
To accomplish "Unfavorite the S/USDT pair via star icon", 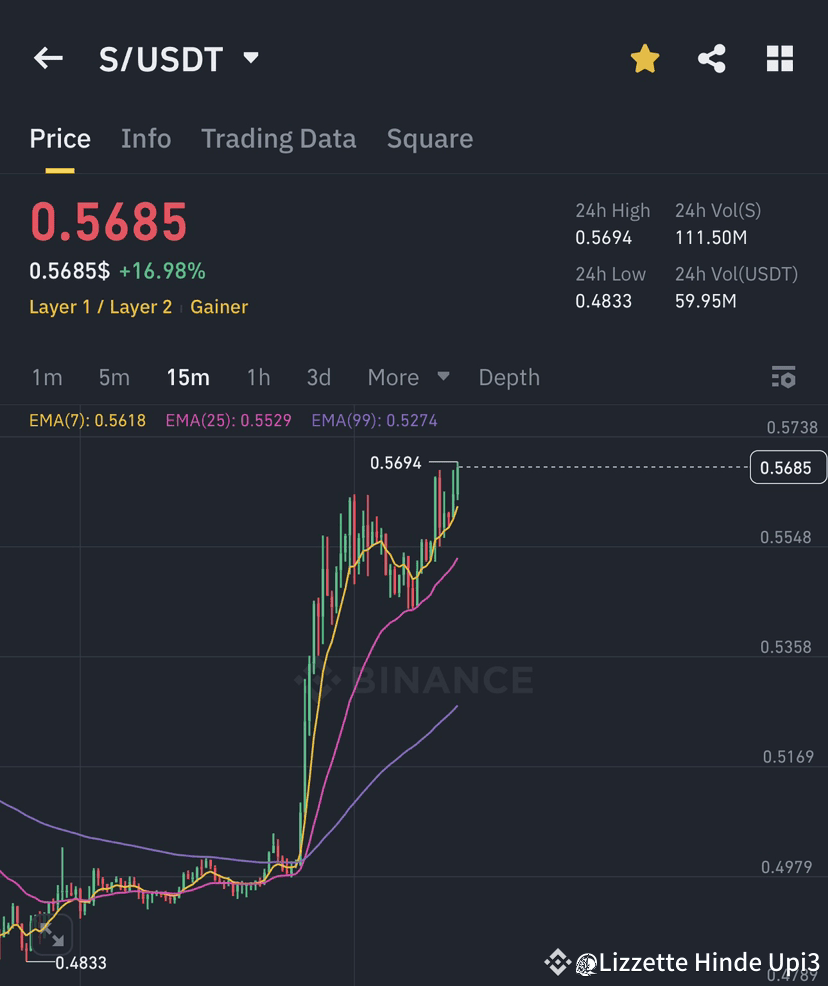I will (x=645, y=58).
